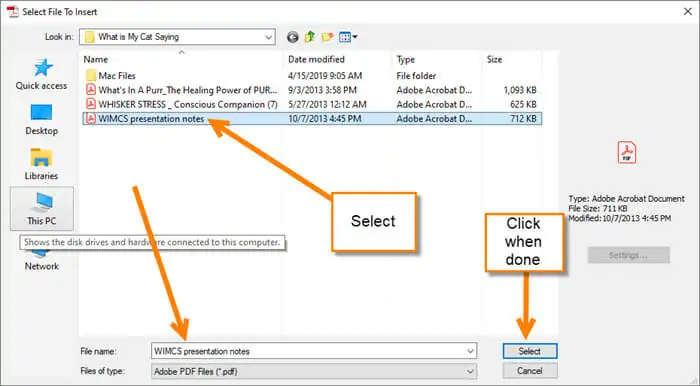Sort files by Name column
Viewport: 700px width, 386px height.
click(x=96, y=59)
